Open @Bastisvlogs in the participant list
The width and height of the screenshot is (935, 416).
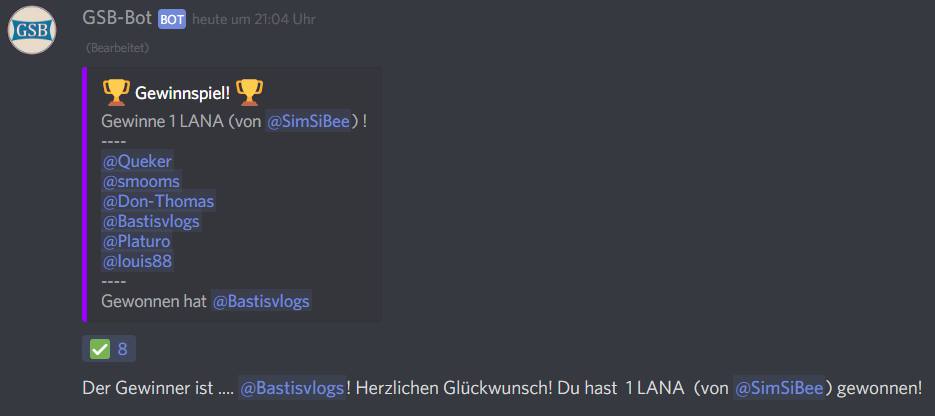(151, 222)
